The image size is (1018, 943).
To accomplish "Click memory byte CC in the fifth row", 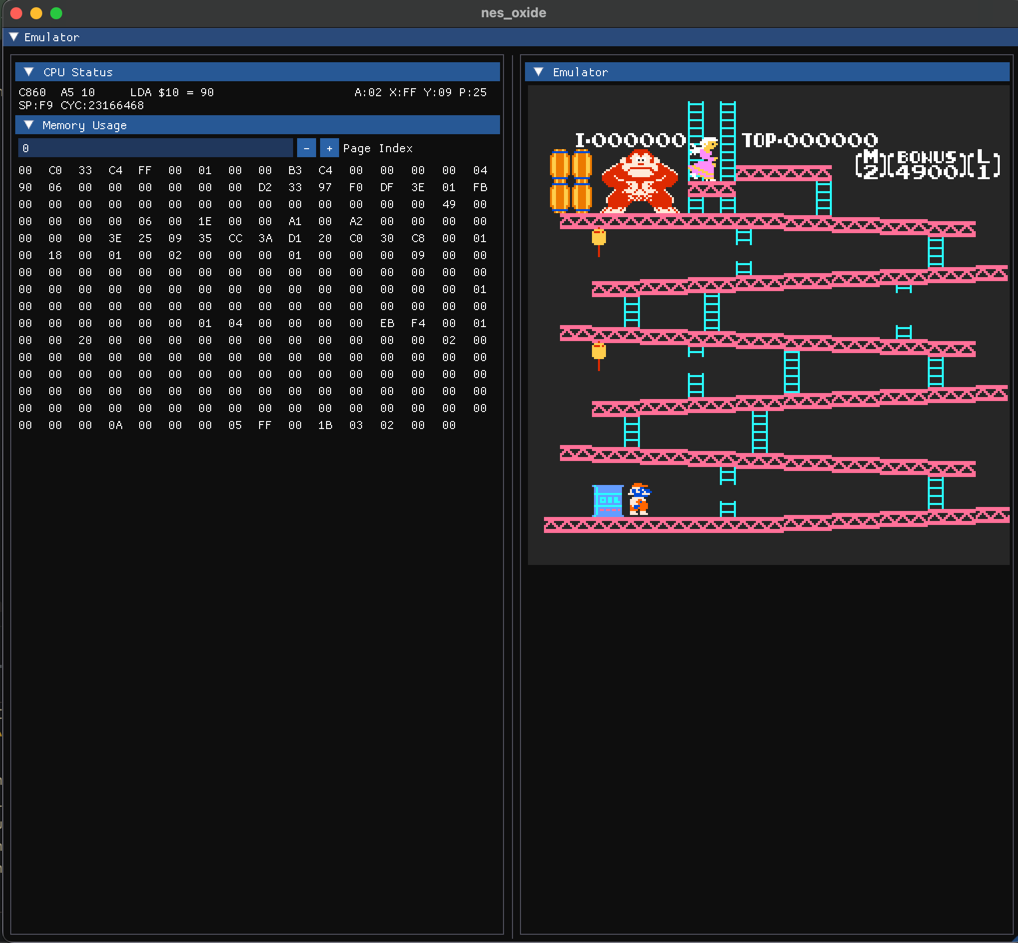I will click(x=235, y=238).
